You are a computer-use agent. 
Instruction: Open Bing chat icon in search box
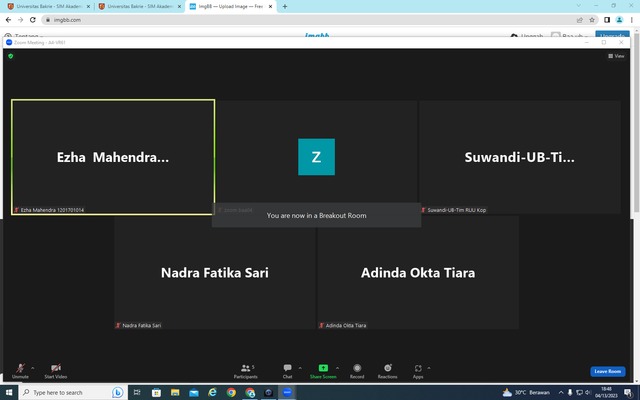118,392
